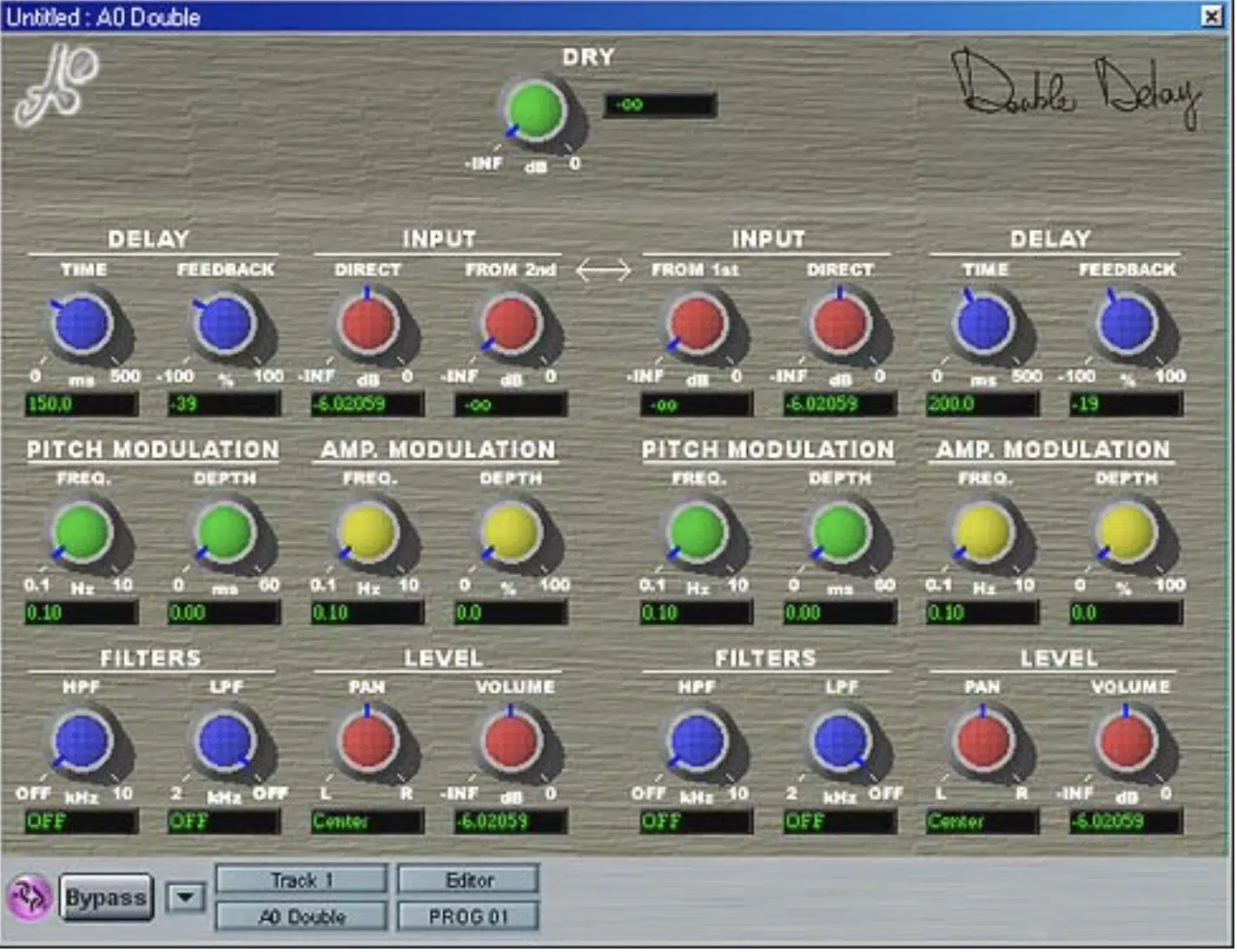This screenshot has width=1237, height=952.
Task: Click the right feedback field showing -19
Action: (1126, 404)
